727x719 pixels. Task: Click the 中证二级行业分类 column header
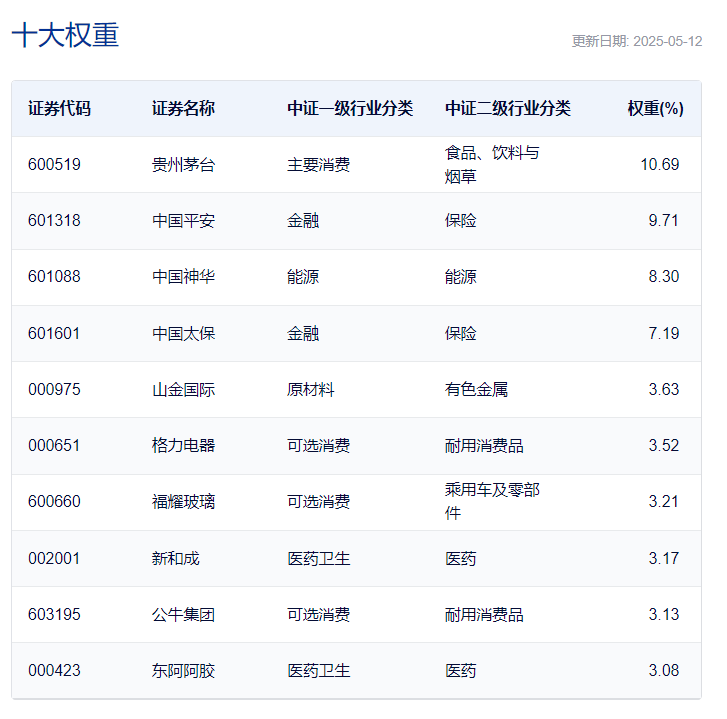[508, 108]
